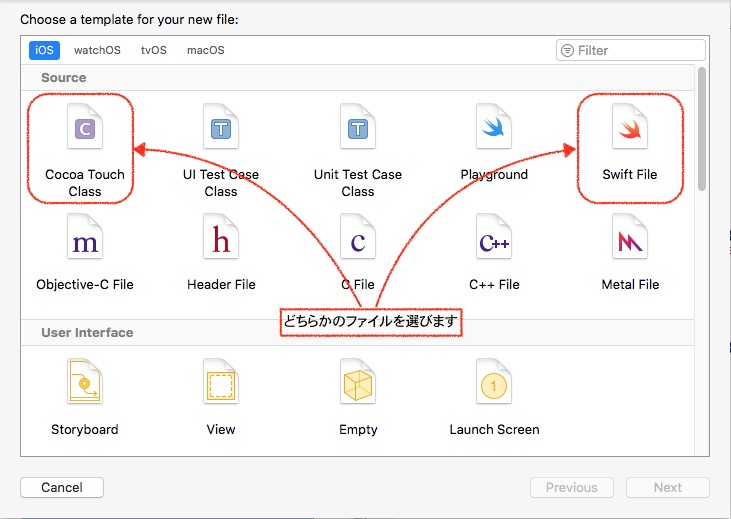Click the Previous button
The width and height of the screenshot is (731, 519).
pos(572,487)
